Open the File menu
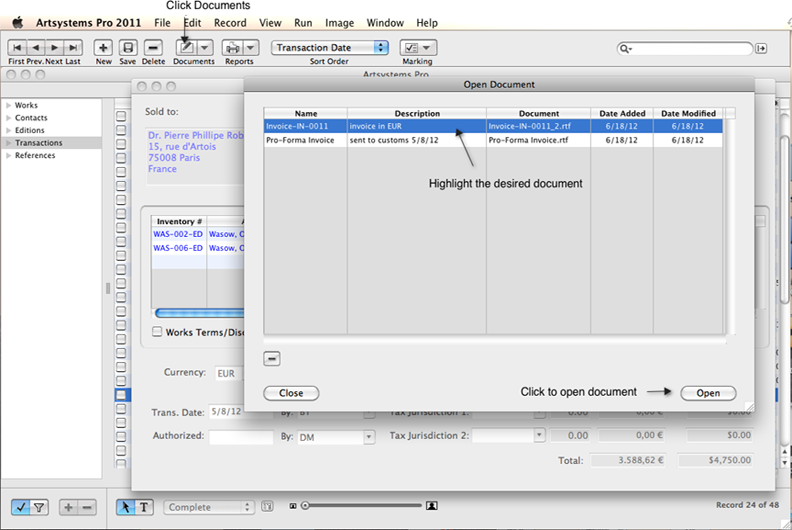792x530 pixels. pyautogui.click(x=162, y=23)
